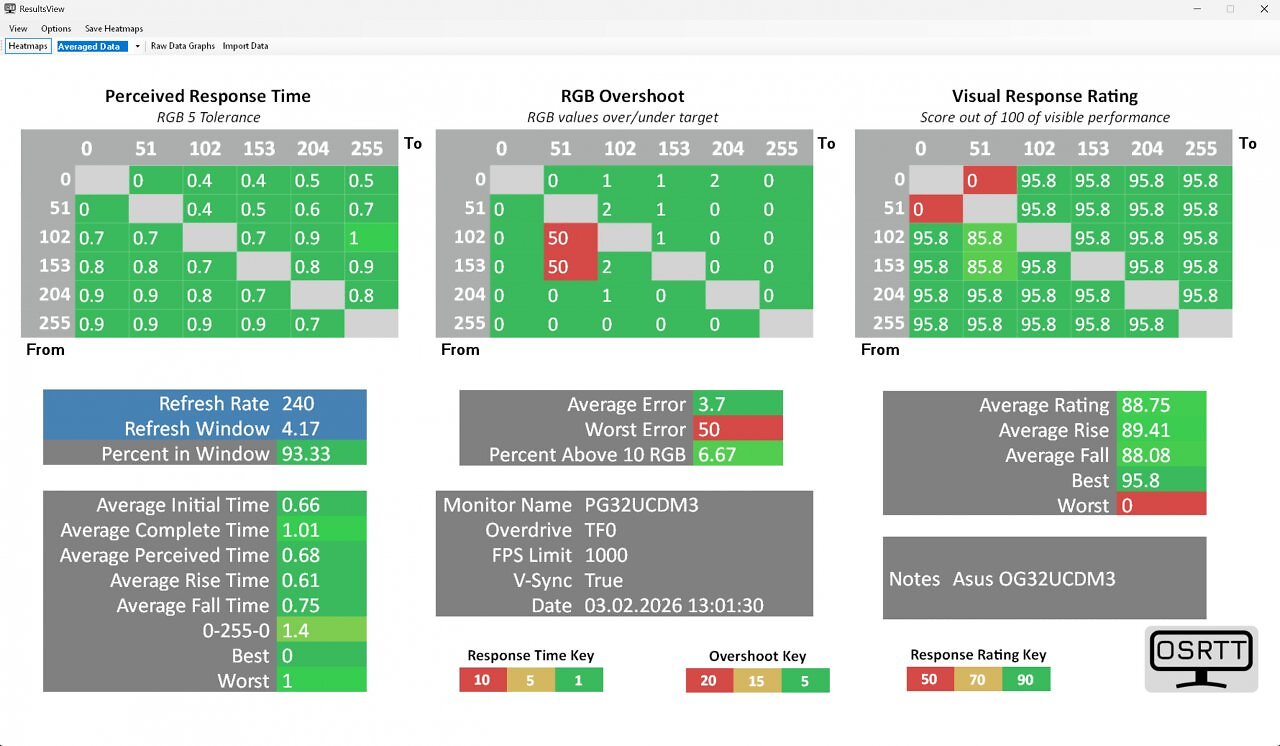Click the ResultsView app icon in title bar
Viewport: 1280px width, 746px height.
[x=9, y=9]
